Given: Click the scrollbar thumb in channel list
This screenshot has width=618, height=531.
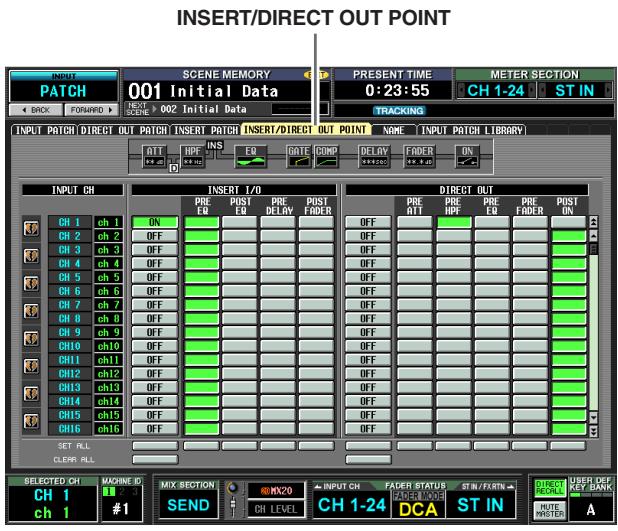Looking at the screenshot, I should click(x=593, y=249).
